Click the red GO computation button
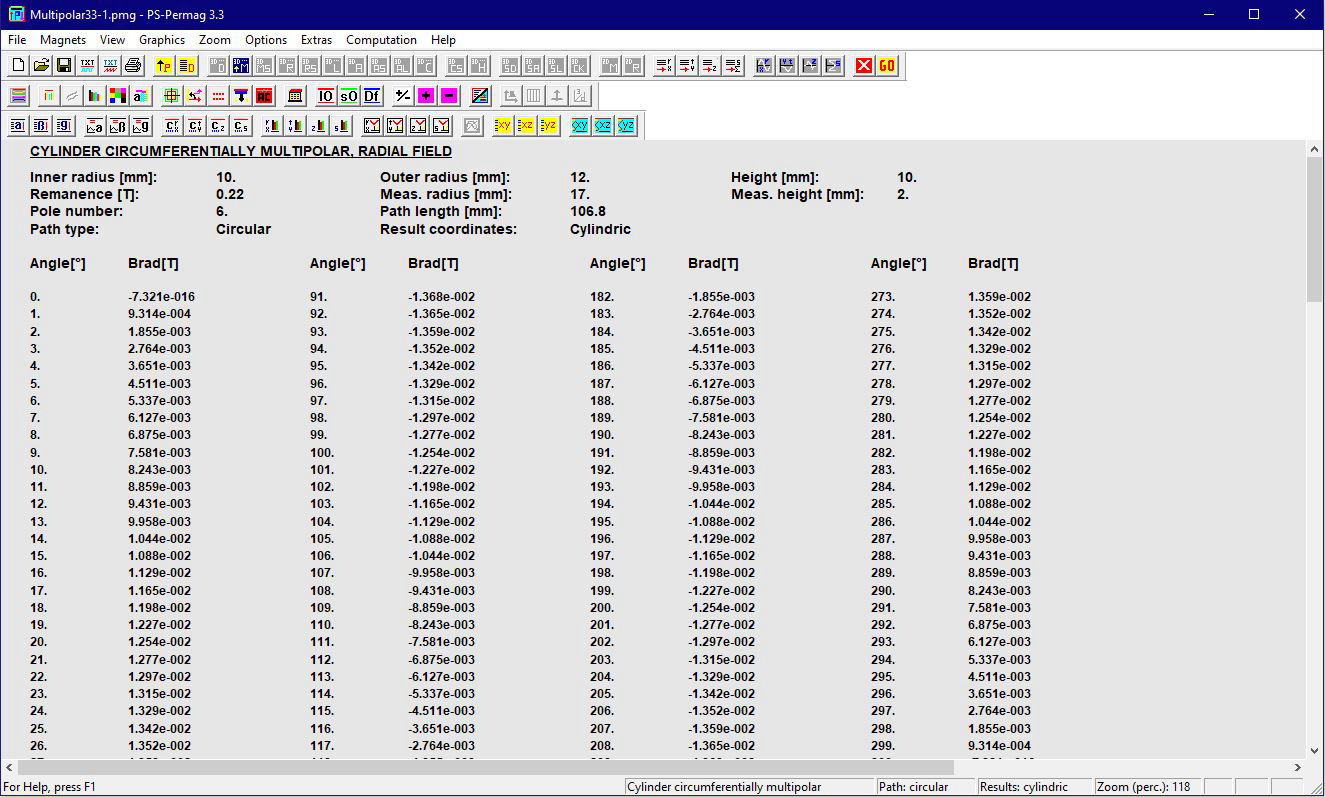The height and width of the screenshot is (797, 1325). (x=887, y=66)
